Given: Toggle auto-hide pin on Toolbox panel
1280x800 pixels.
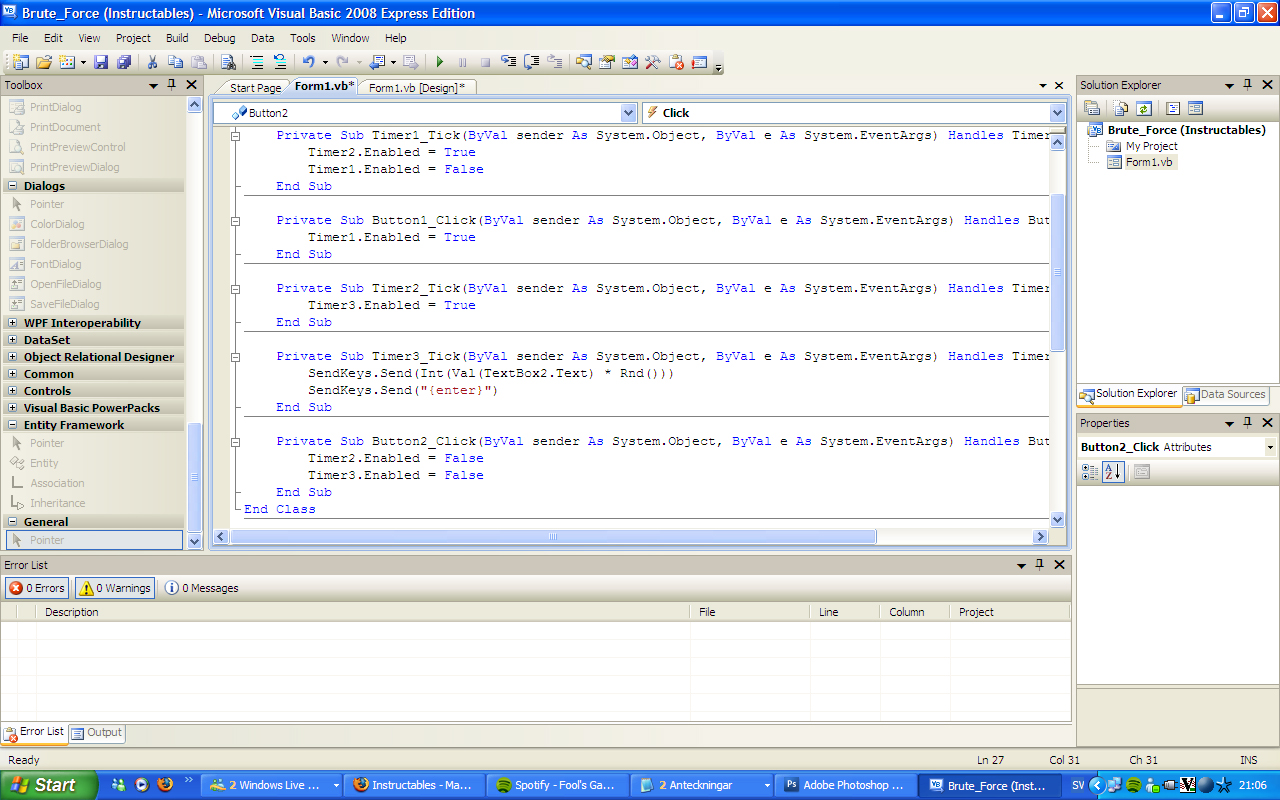Looking at the screenshot, I should tap(172, 85).
